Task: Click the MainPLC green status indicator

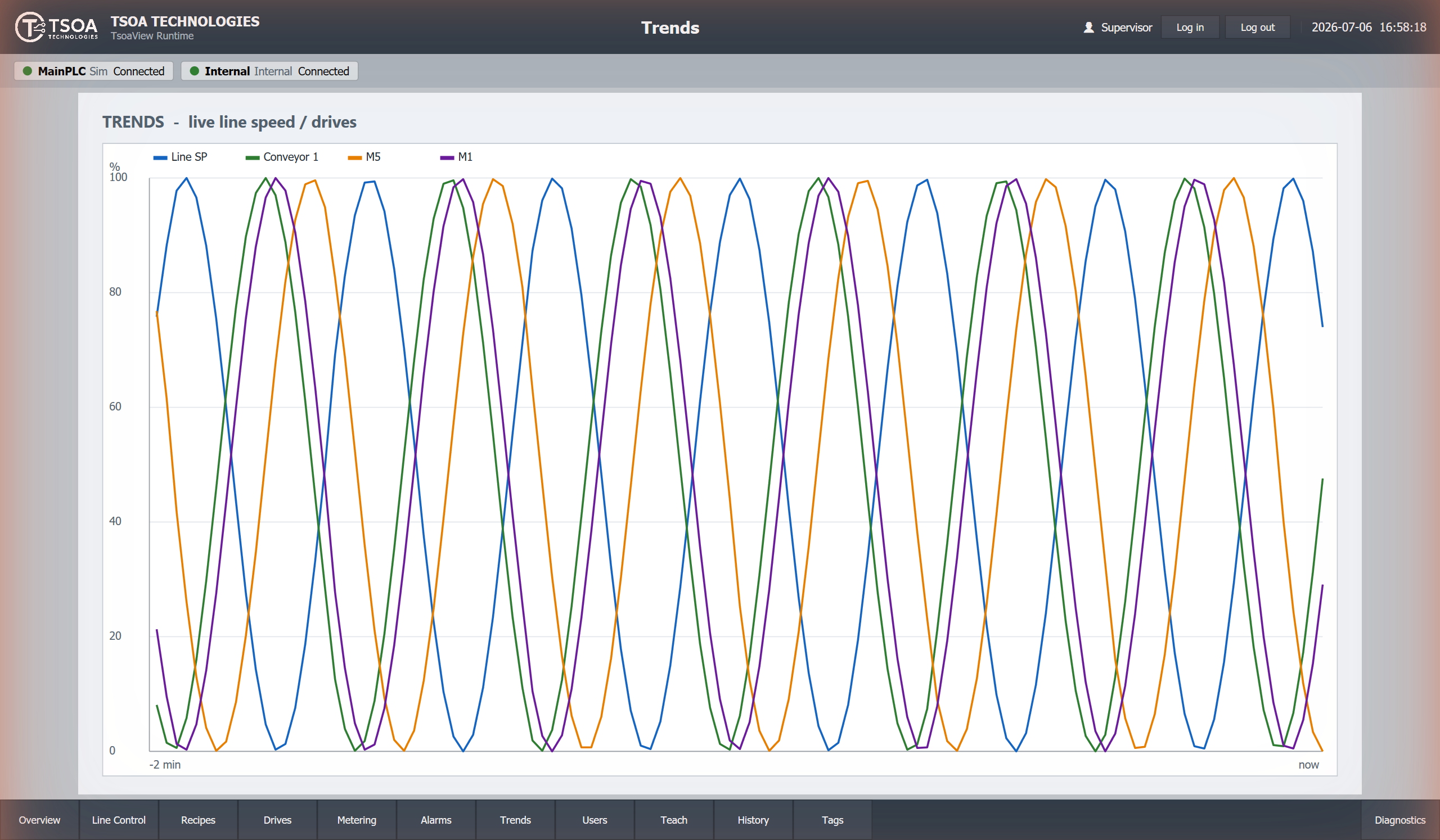Action: click(x=27, y=71)
